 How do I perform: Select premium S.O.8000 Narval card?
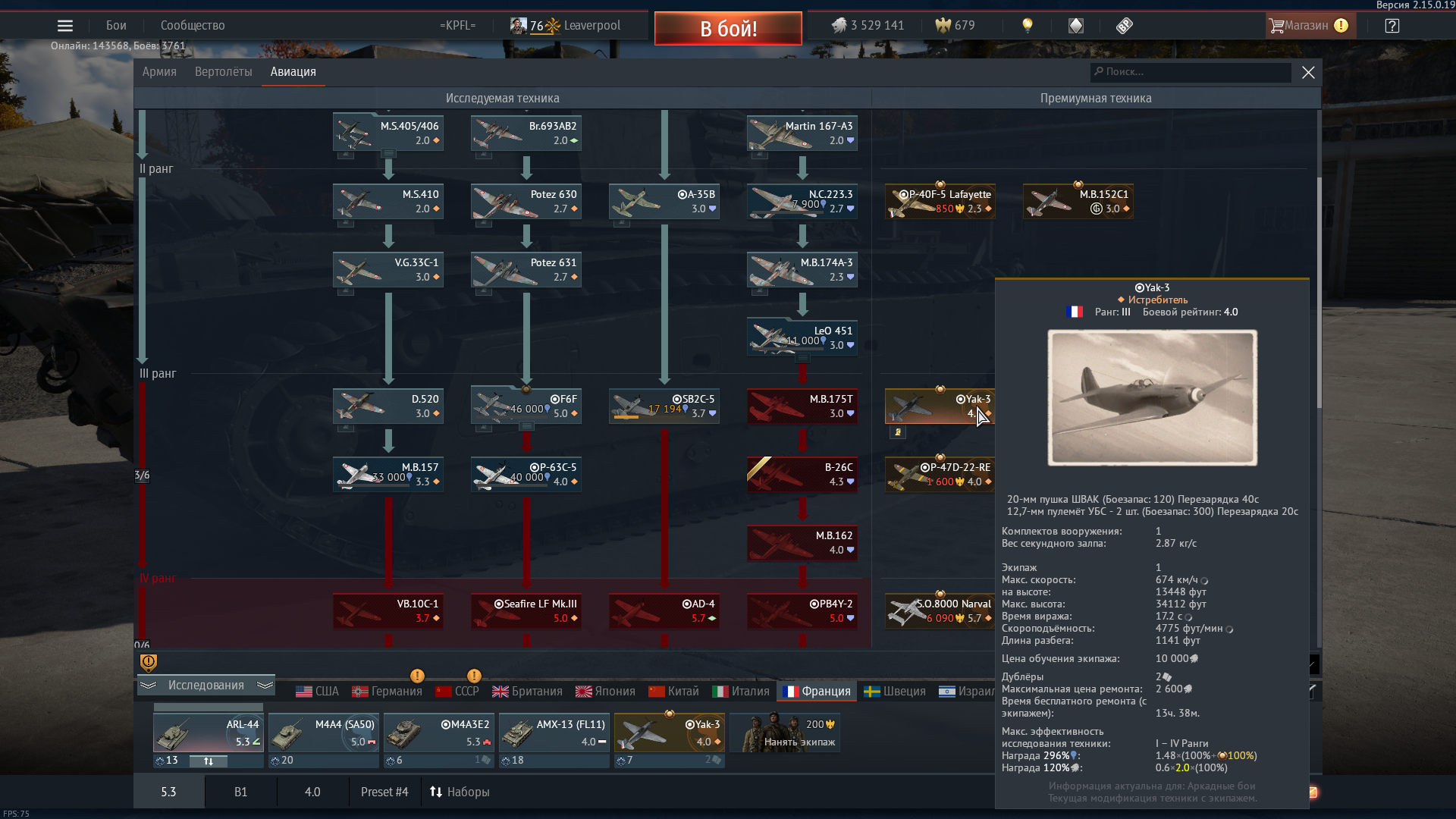click(x=940, y=610)
